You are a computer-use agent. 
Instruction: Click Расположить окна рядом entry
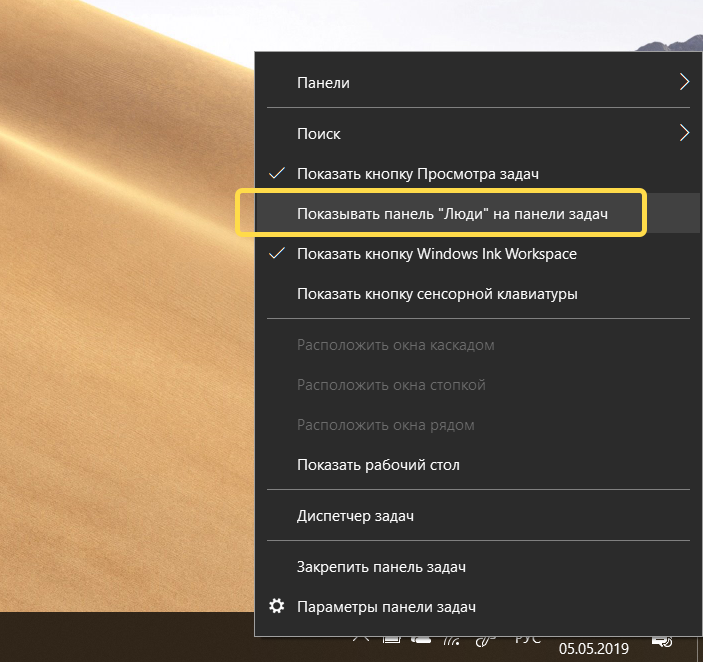(x=385, y=425)
